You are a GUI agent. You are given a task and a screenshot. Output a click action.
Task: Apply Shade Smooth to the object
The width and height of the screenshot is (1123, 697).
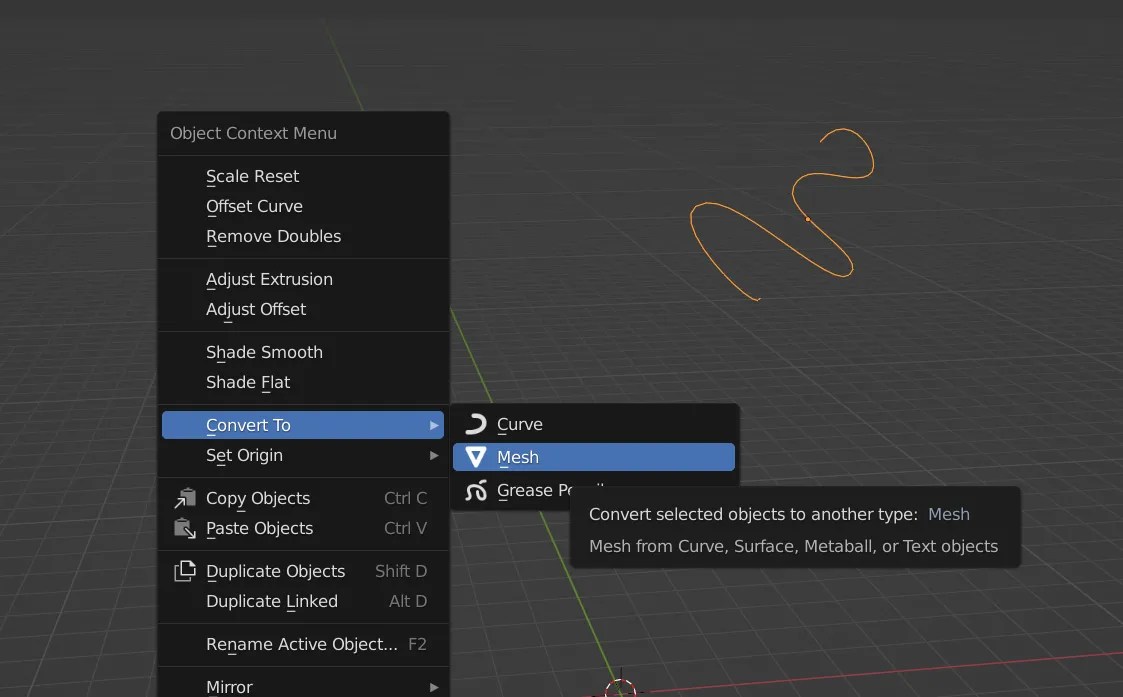coord(263,352)
